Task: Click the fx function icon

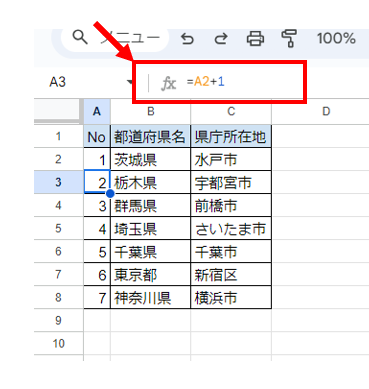Action: click(x=168, y=83)
